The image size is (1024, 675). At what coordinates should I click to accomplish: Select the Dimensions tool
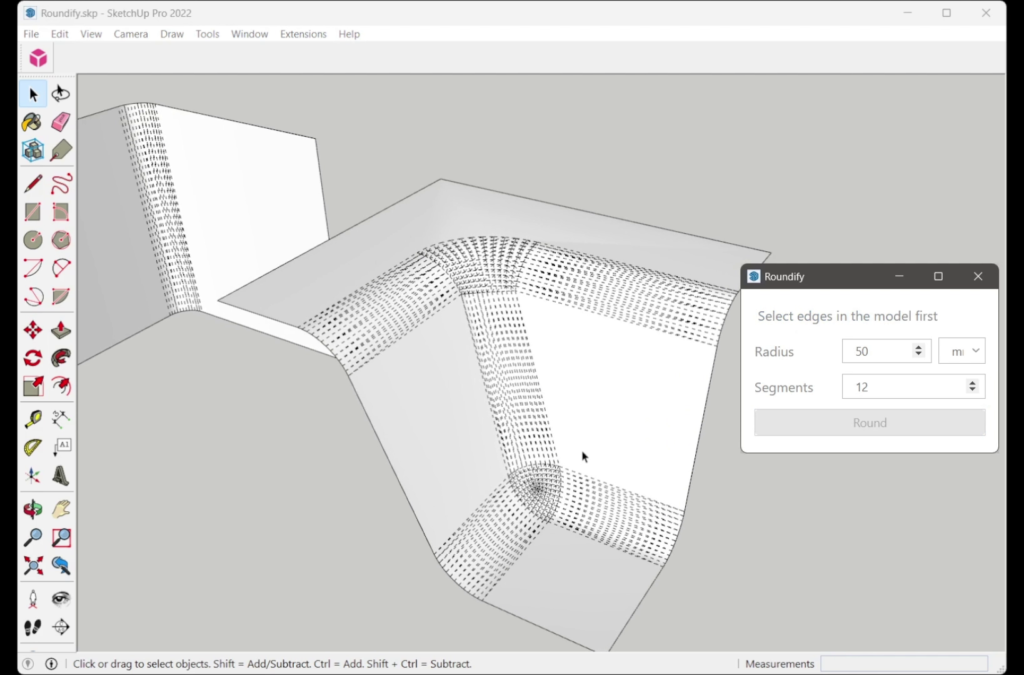pyautogui.click(x=61, y=418)
